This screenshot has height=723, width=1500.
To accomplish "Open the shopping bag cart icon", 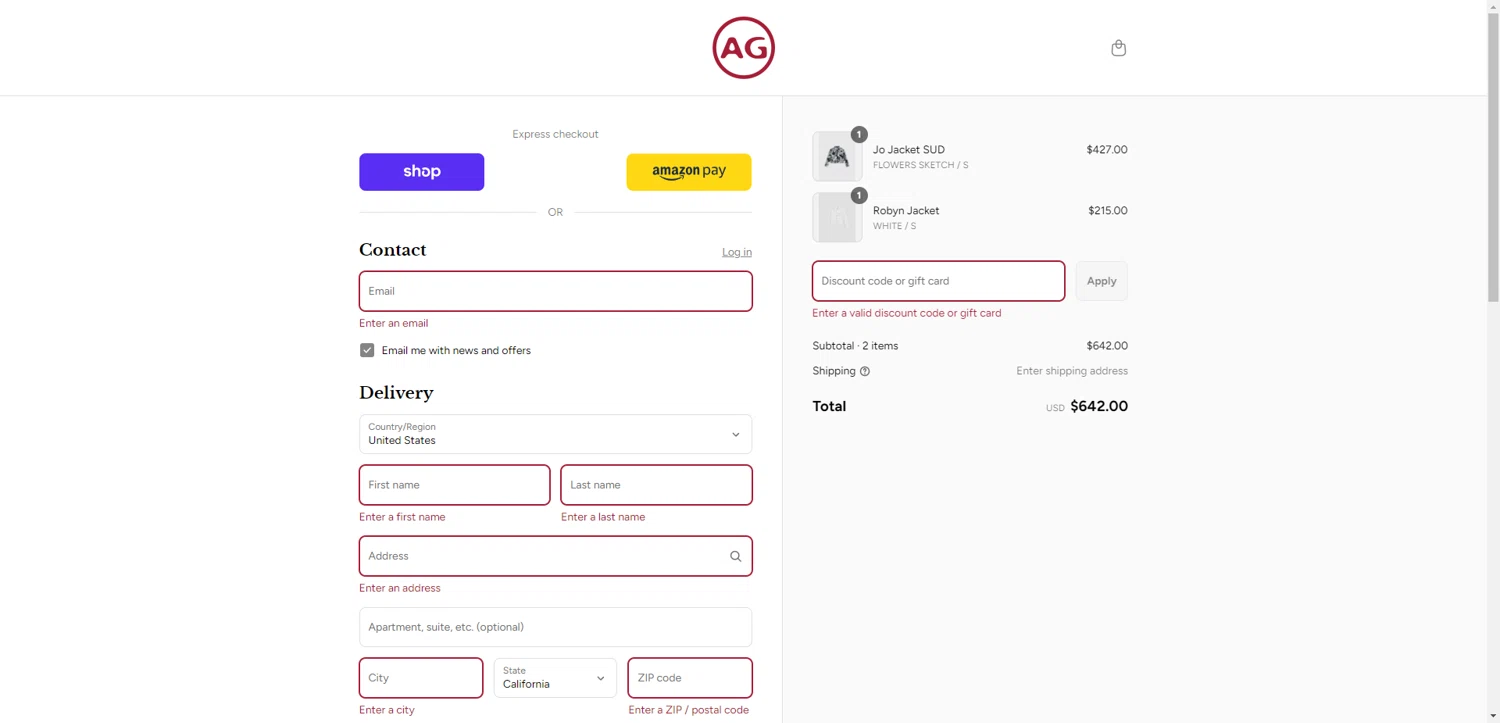I will pyautogui.click(x=1118, y=48).
